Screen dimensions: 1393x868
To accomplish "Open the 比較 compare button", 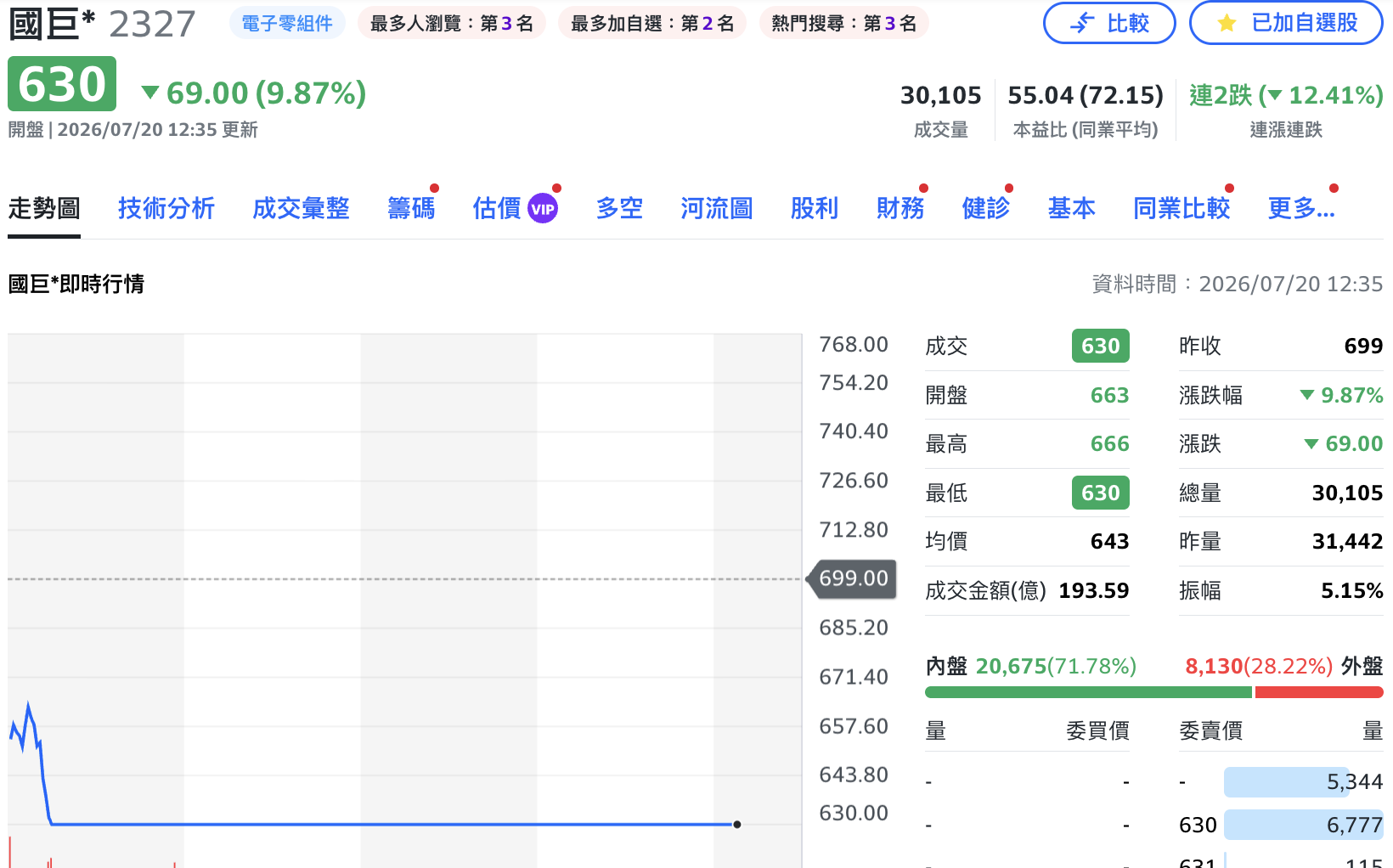I will [x=1109, y=23].
